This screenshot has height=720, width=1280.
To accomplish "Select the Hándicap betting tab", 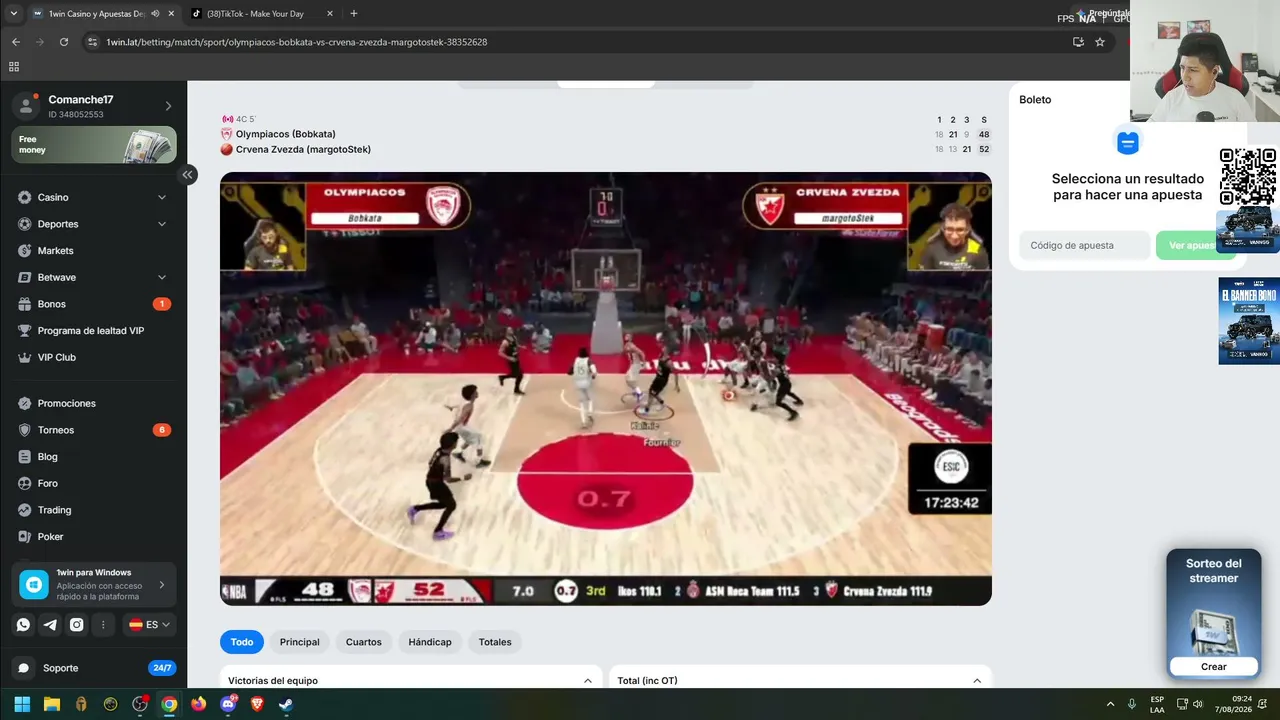I will tap(430, 642).
